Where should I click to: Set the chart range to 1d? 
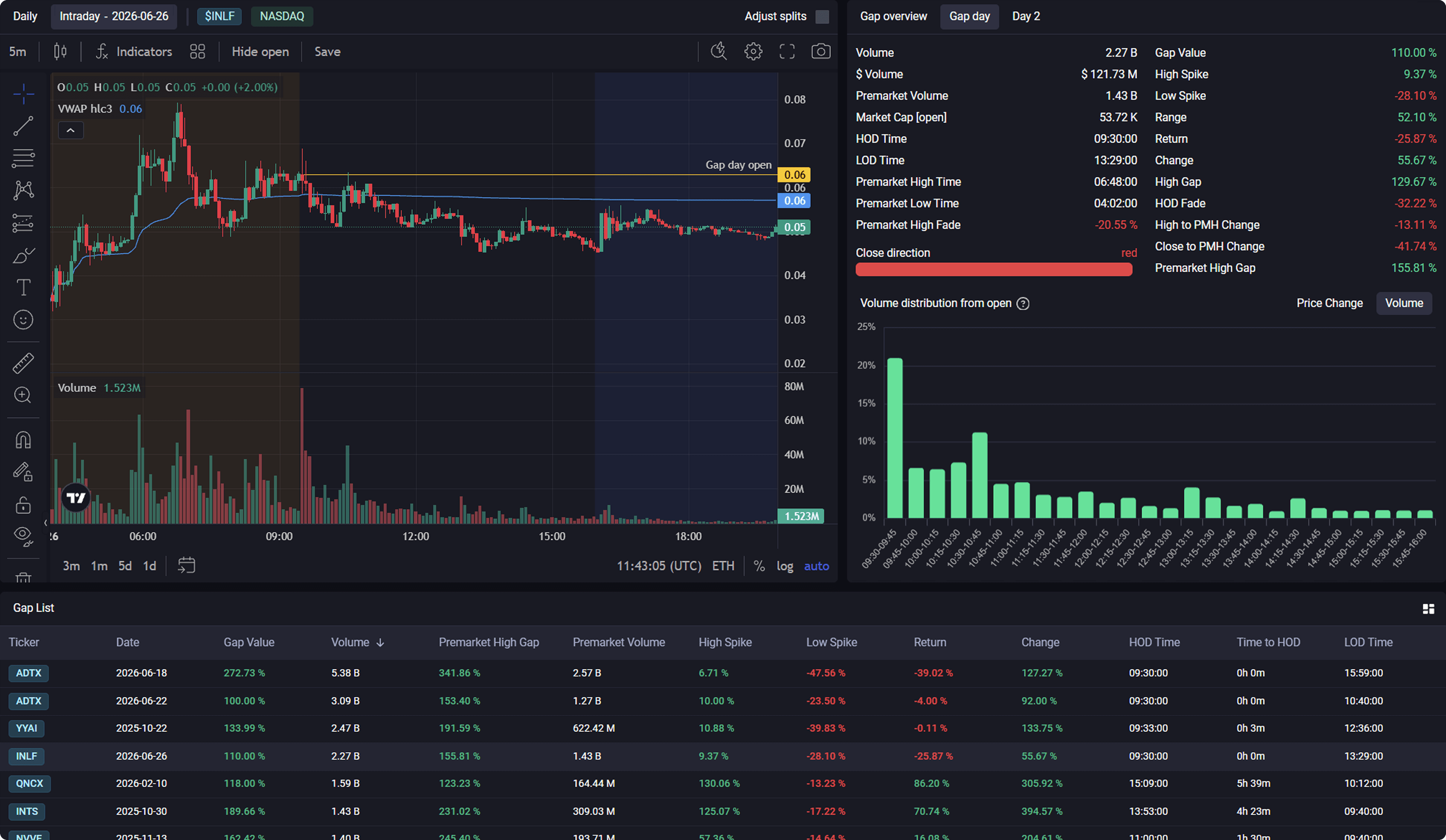pos(149,566)
